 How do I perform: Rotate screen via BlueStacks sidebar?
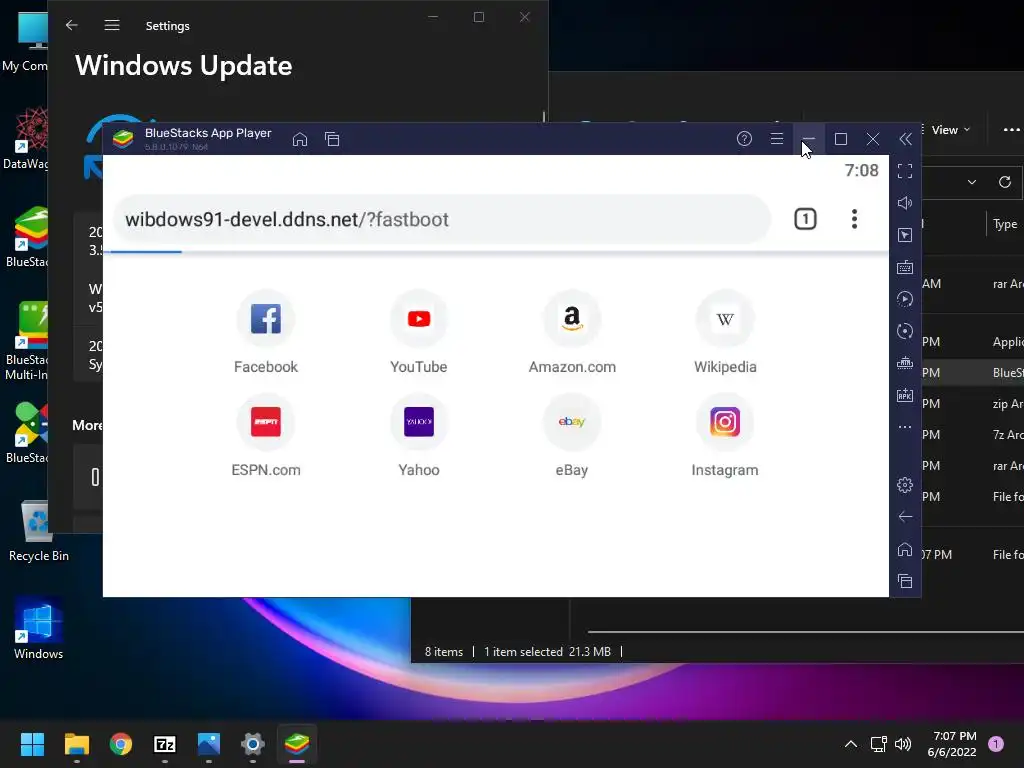(905, 331)
